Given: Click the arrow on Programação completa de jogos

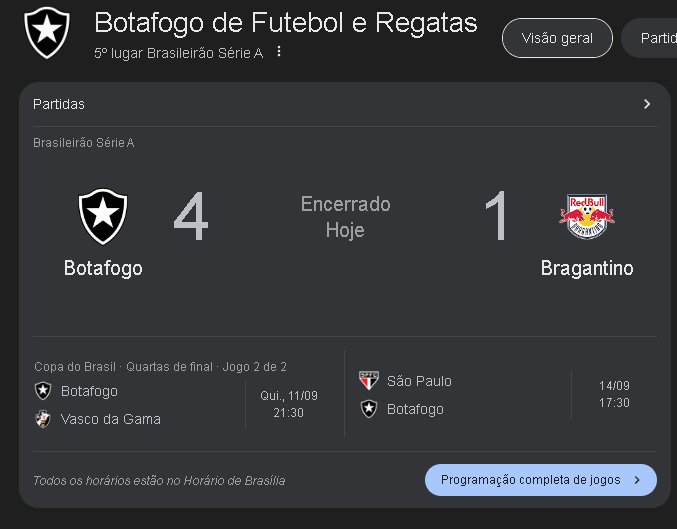Looking at the screenshot, I should 637,480.
